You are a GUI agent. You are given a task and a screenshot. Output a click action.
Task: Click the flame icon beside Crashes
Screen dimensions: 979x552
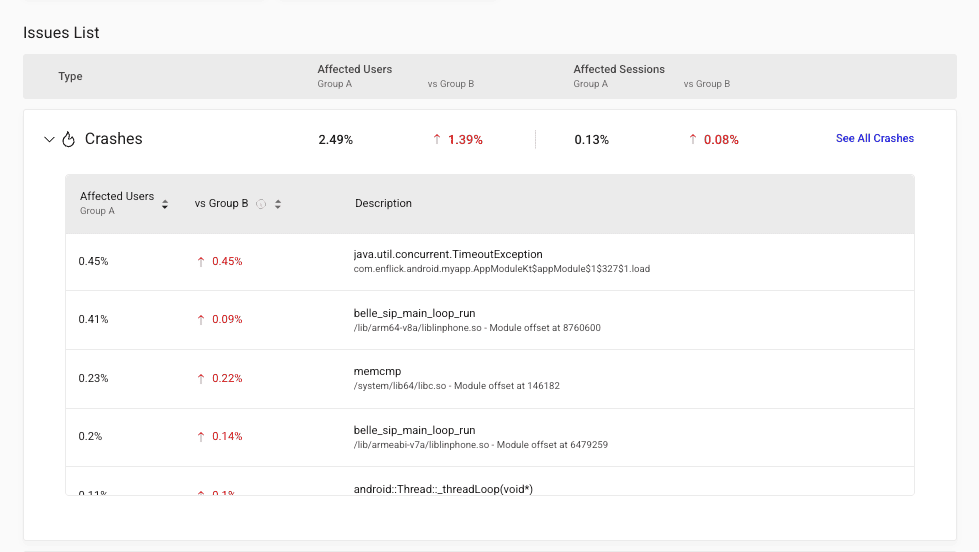[69, 140]
